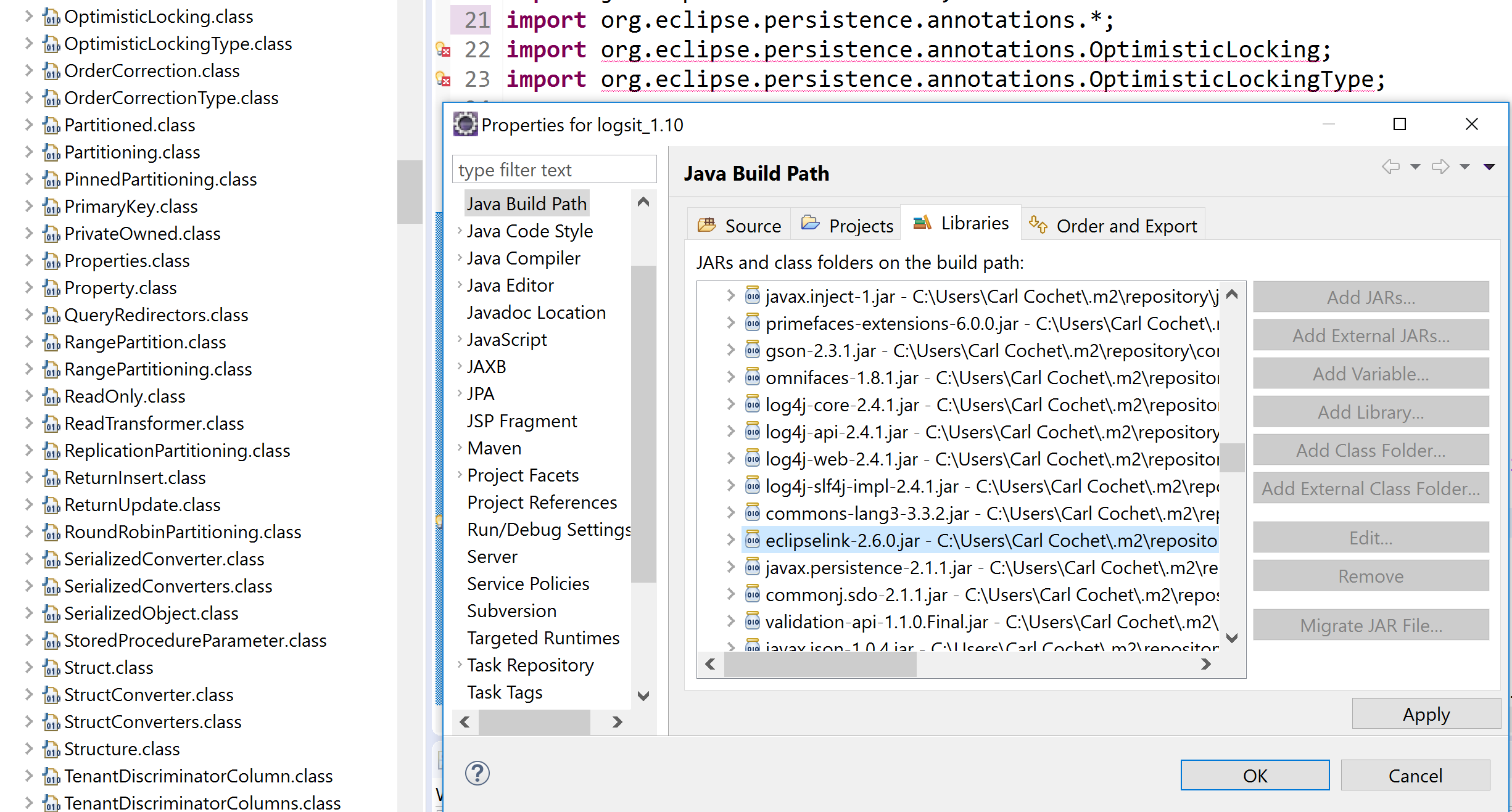Click the OptimisticLocking.class file icon
The height and width of the screenshot is (812, 1512).
51,17
